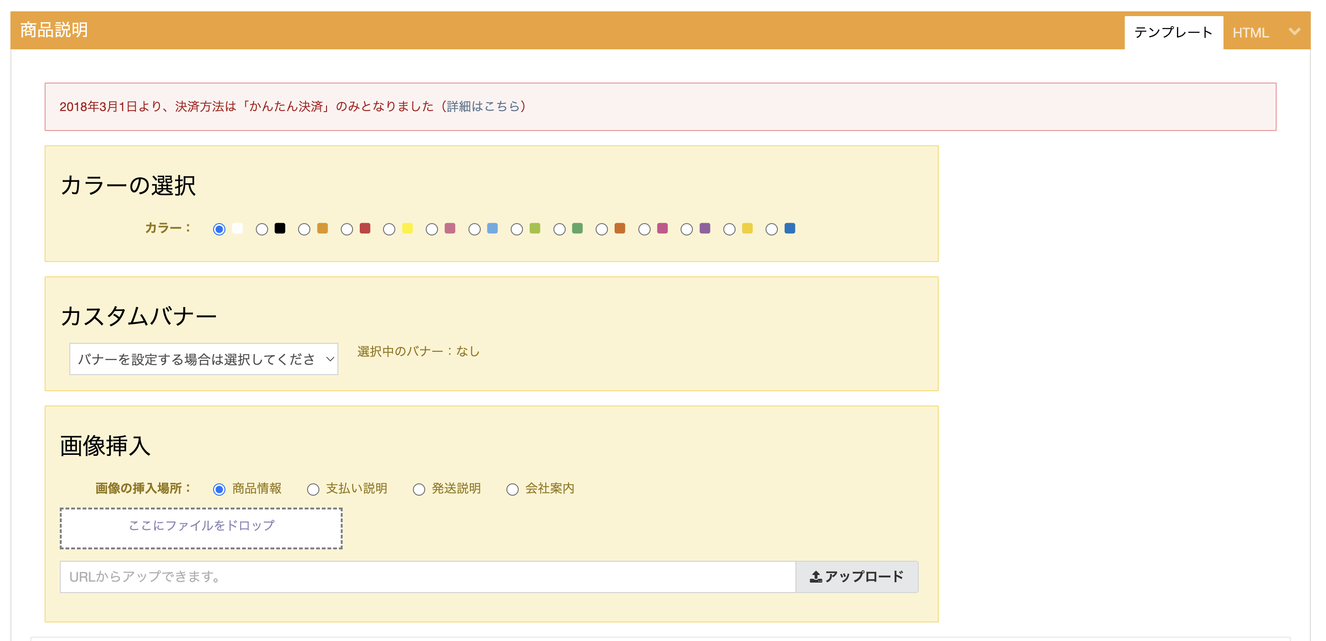Switch to the HTML tab
The width and height of the screenshot is (1326, 641).
click(1250, 32)
